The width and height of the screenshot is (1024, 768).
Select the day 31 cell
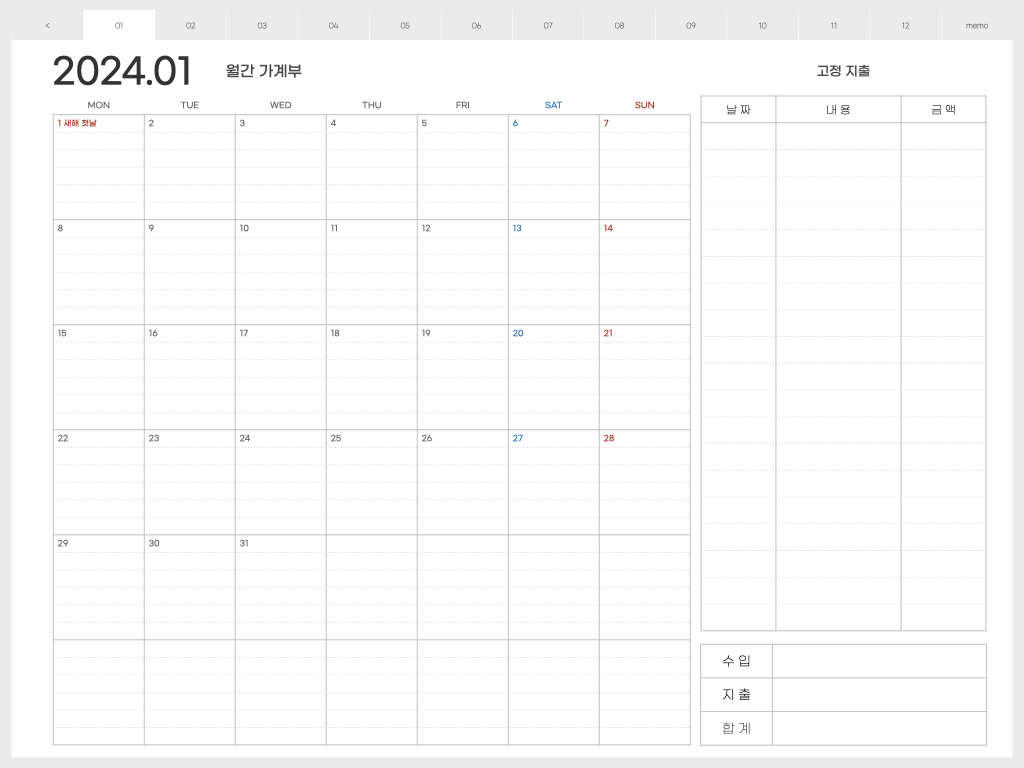click(281, 587)
